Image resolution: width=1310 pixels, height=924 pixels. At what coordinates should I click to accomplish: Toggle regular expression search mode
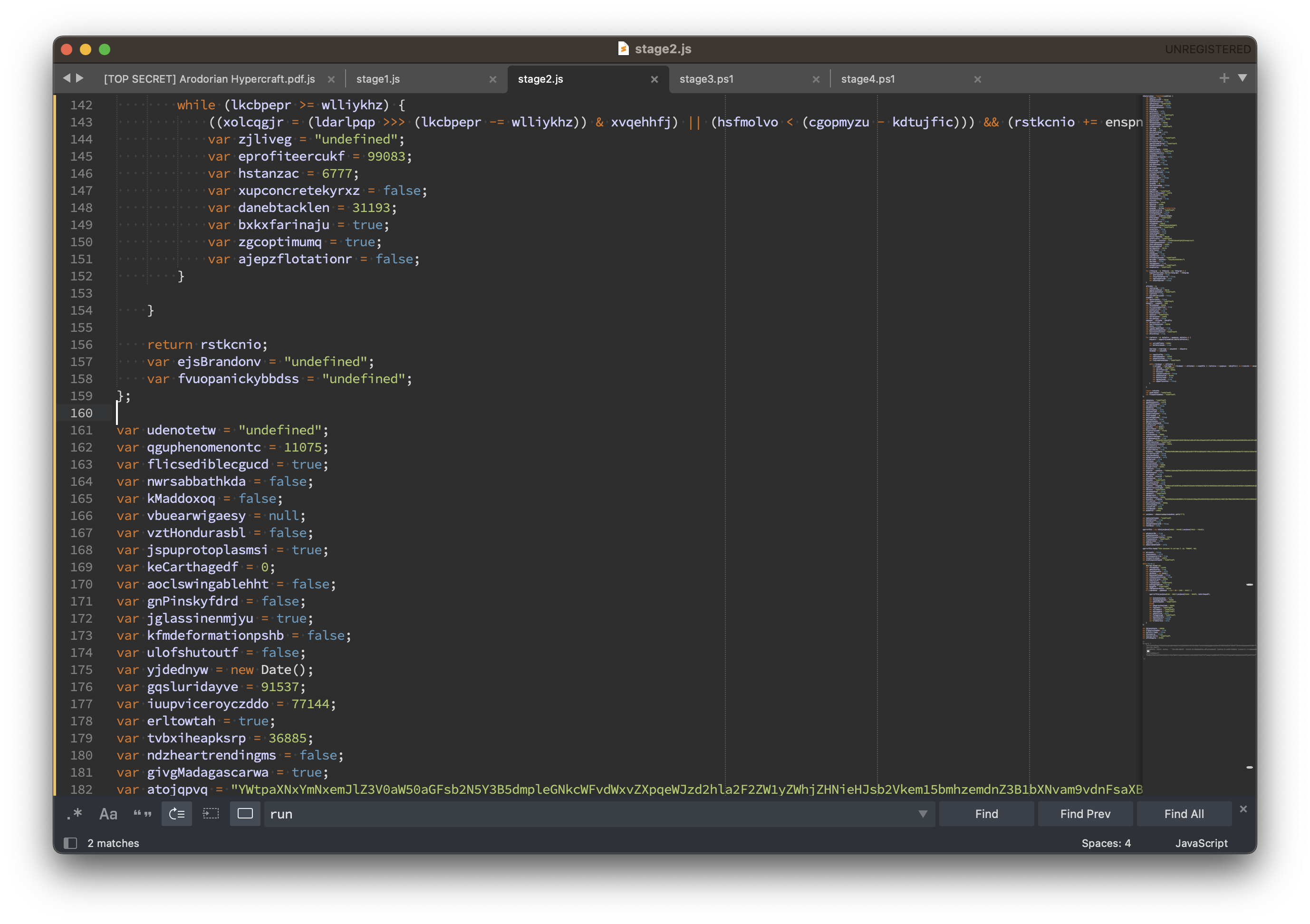74,814
